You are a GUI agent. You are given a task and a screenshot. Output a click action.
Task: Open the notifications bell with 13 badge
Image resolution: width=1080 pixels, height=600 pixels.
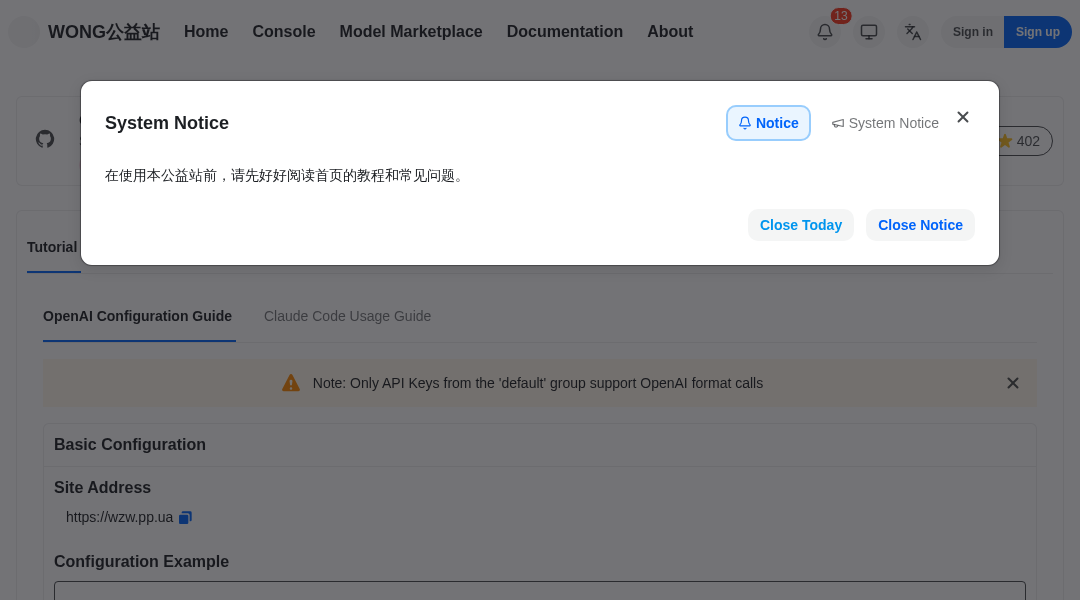tap(824, 32)
